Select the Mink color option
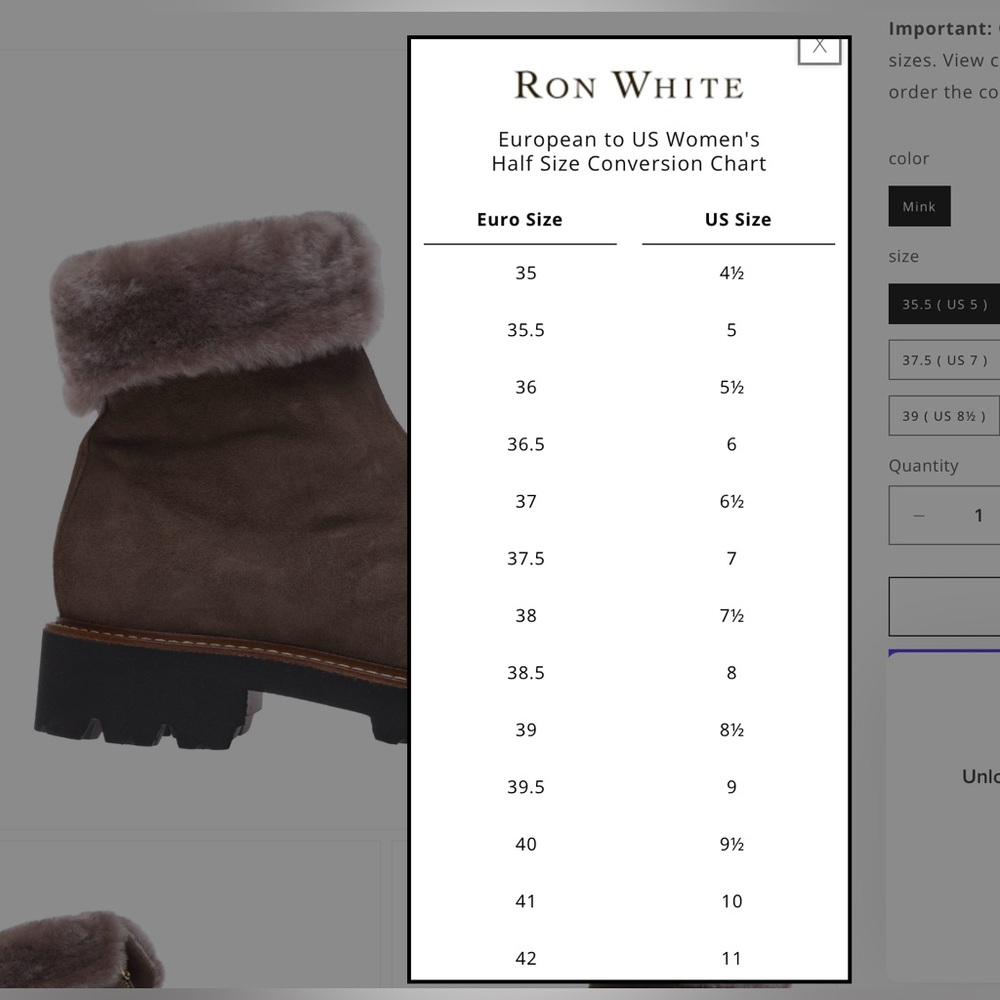The height and width of the screenshot is (1000, 1000). point(919,206)
